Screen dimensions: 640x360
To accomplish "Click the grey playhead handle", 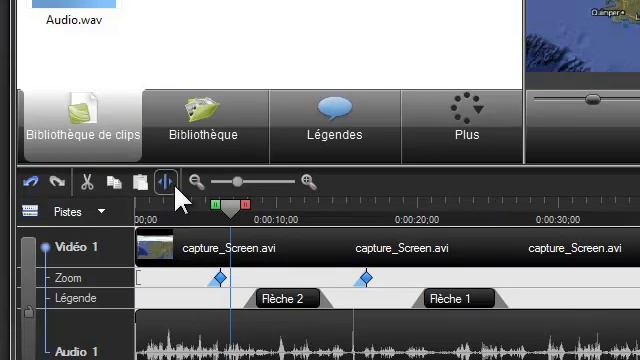I will coord(230,209).
